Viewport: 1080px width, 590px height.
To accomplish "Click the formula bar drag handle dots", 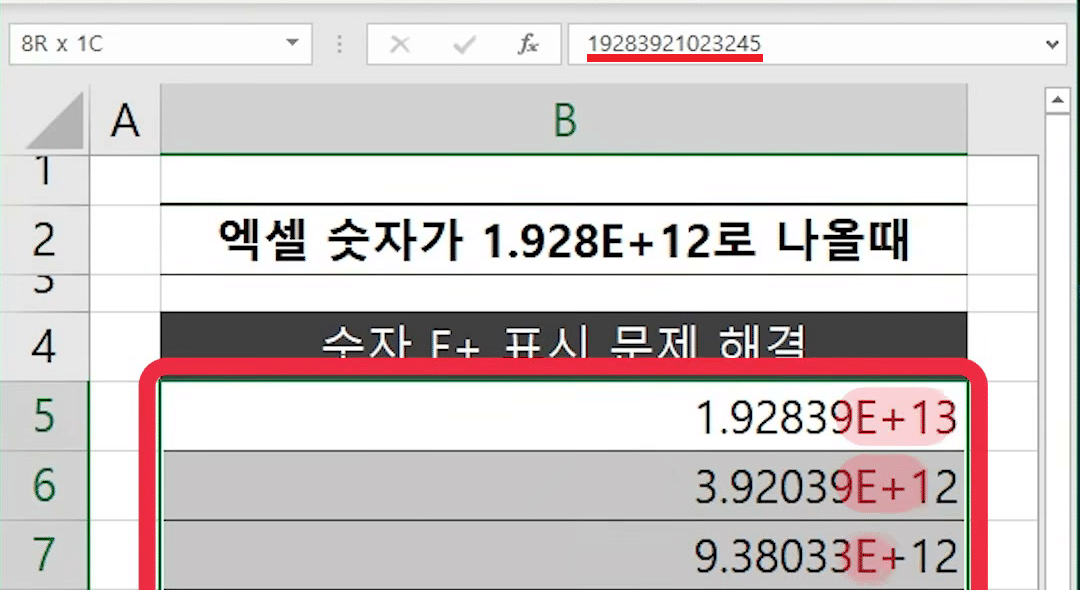I will pyautogui.click(x=340, y=45).
